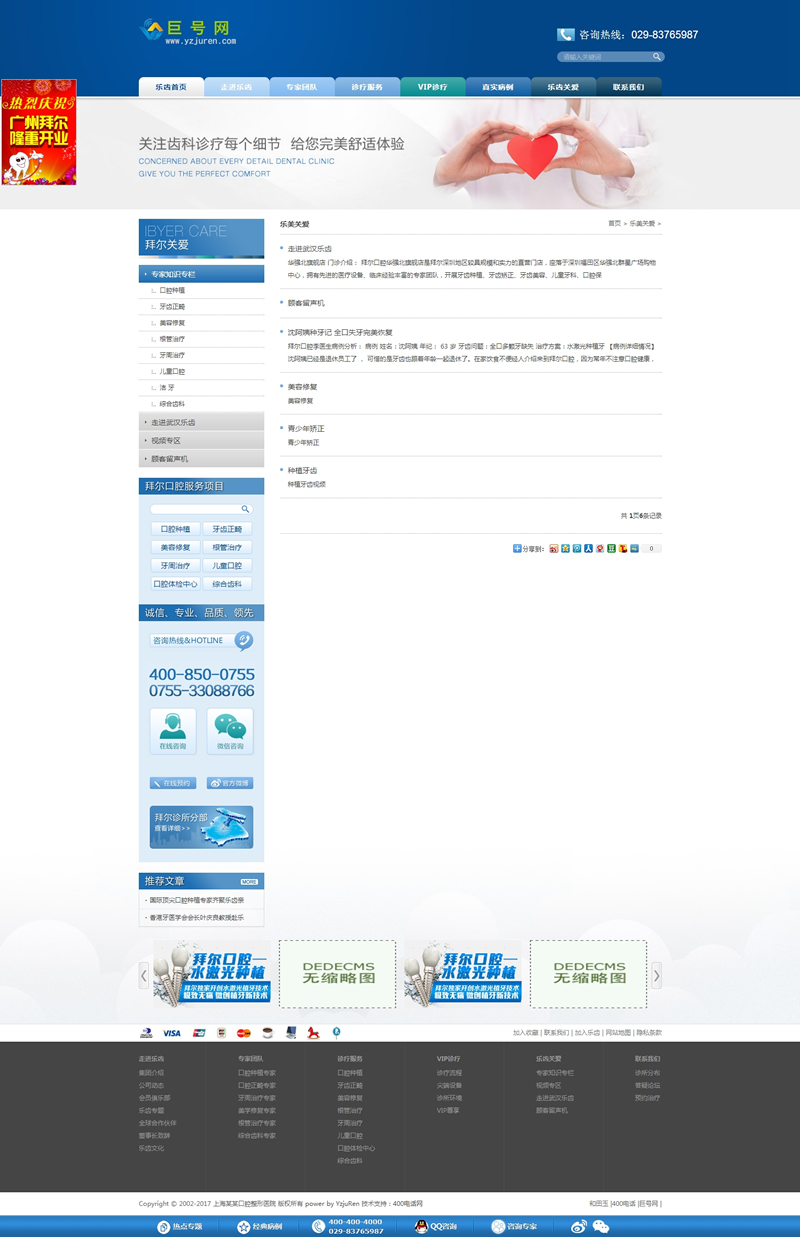Switch to the 专家团队 navigation tab
This screenshot has height=1237, width=800.
tap(301, 87)
